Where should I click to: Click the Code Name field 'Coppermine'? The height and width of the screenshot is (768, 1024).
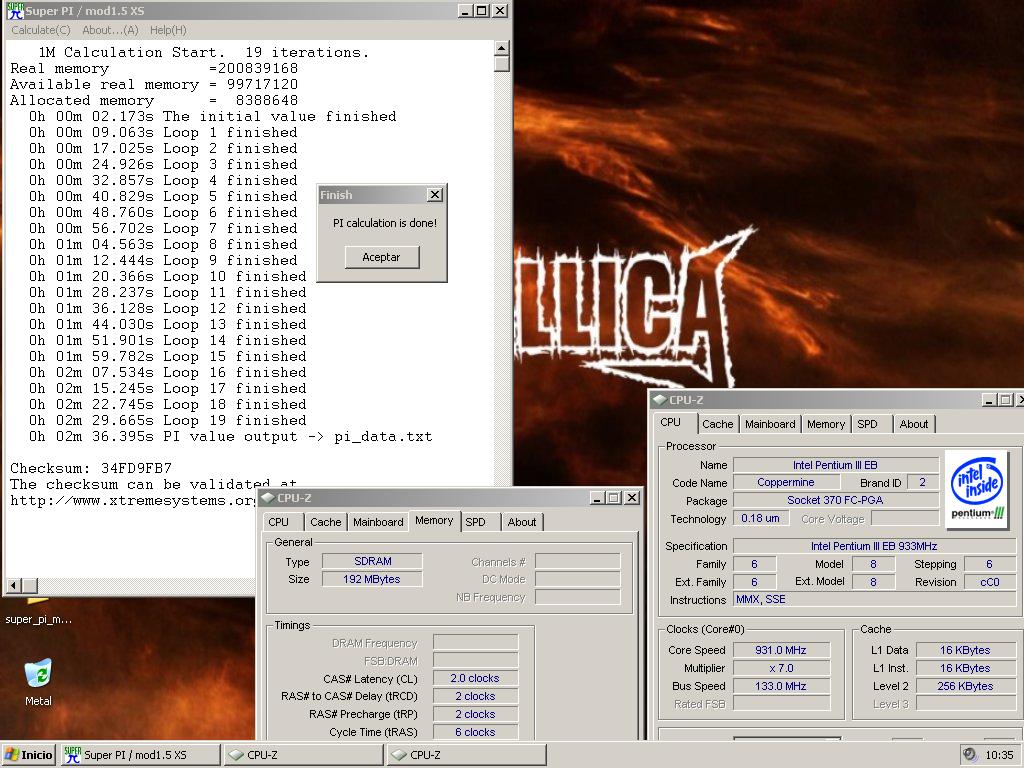(786, 482)
